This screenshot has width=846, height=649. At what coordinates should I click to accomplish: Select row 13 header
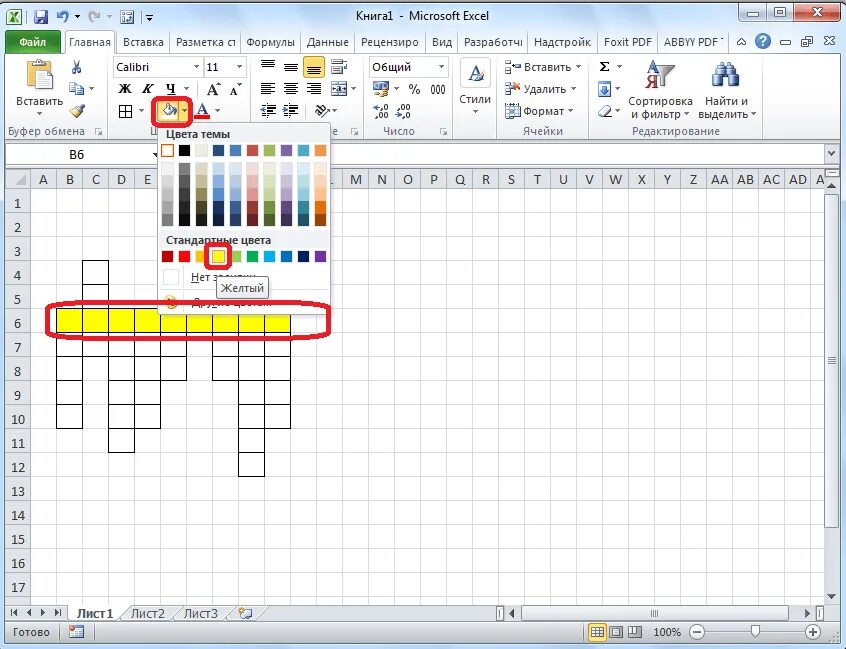coord(18,491)
